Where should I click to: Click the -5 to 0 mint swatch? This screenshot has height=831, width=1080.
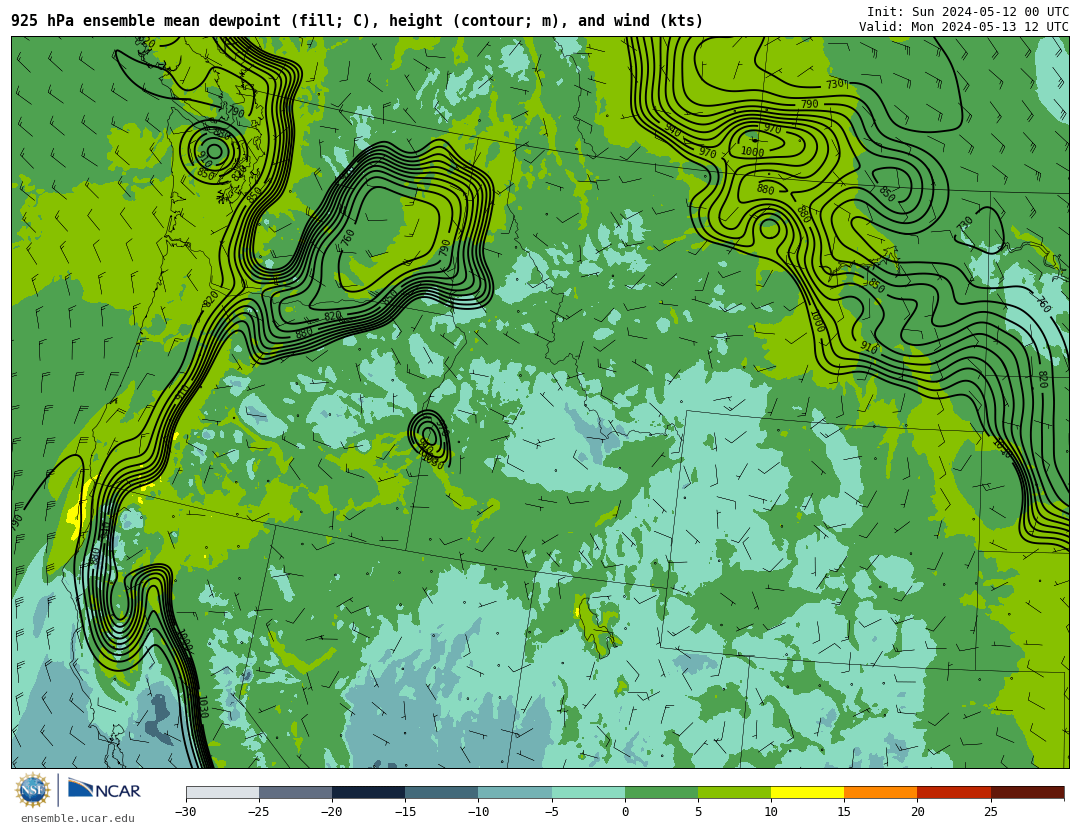pyautogui.click(x=588, y=792)
